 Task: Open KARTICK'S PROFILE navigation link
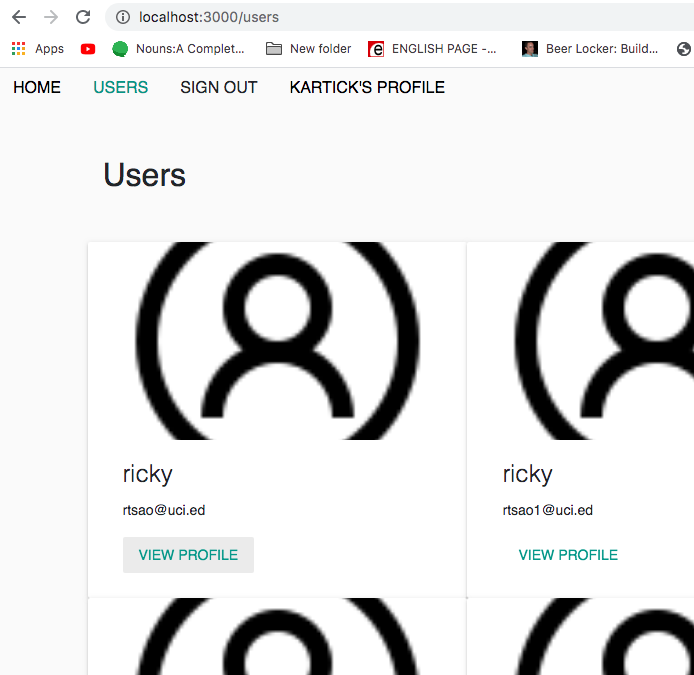(367, 87)
